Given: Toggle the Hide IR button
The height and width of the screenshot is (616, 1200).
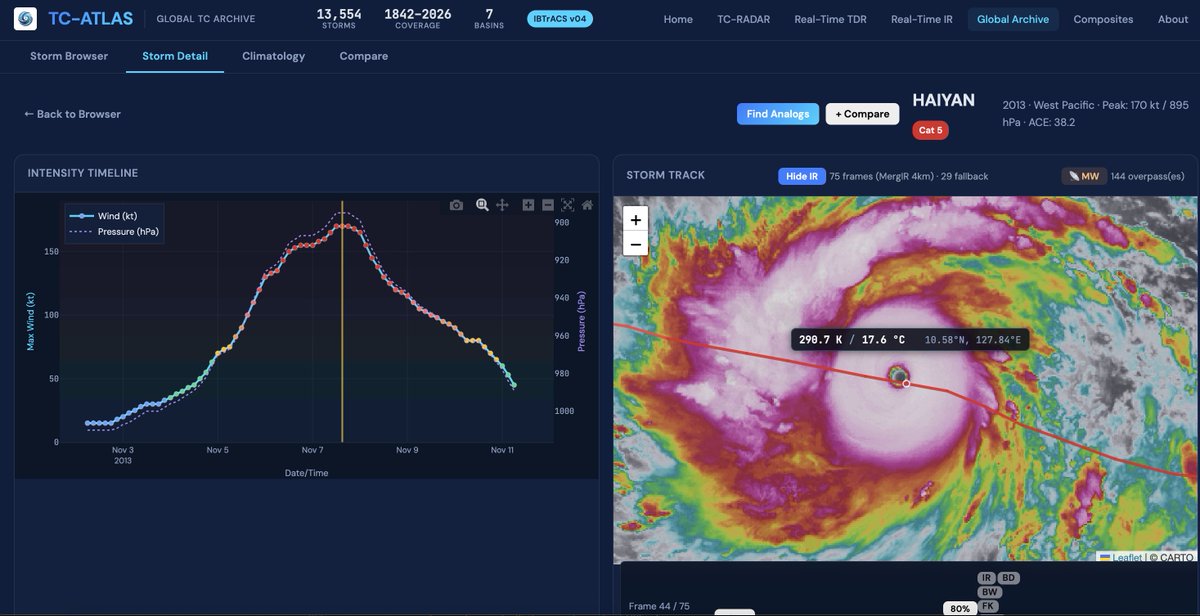Looking at the screenshot, I should 801,176.
